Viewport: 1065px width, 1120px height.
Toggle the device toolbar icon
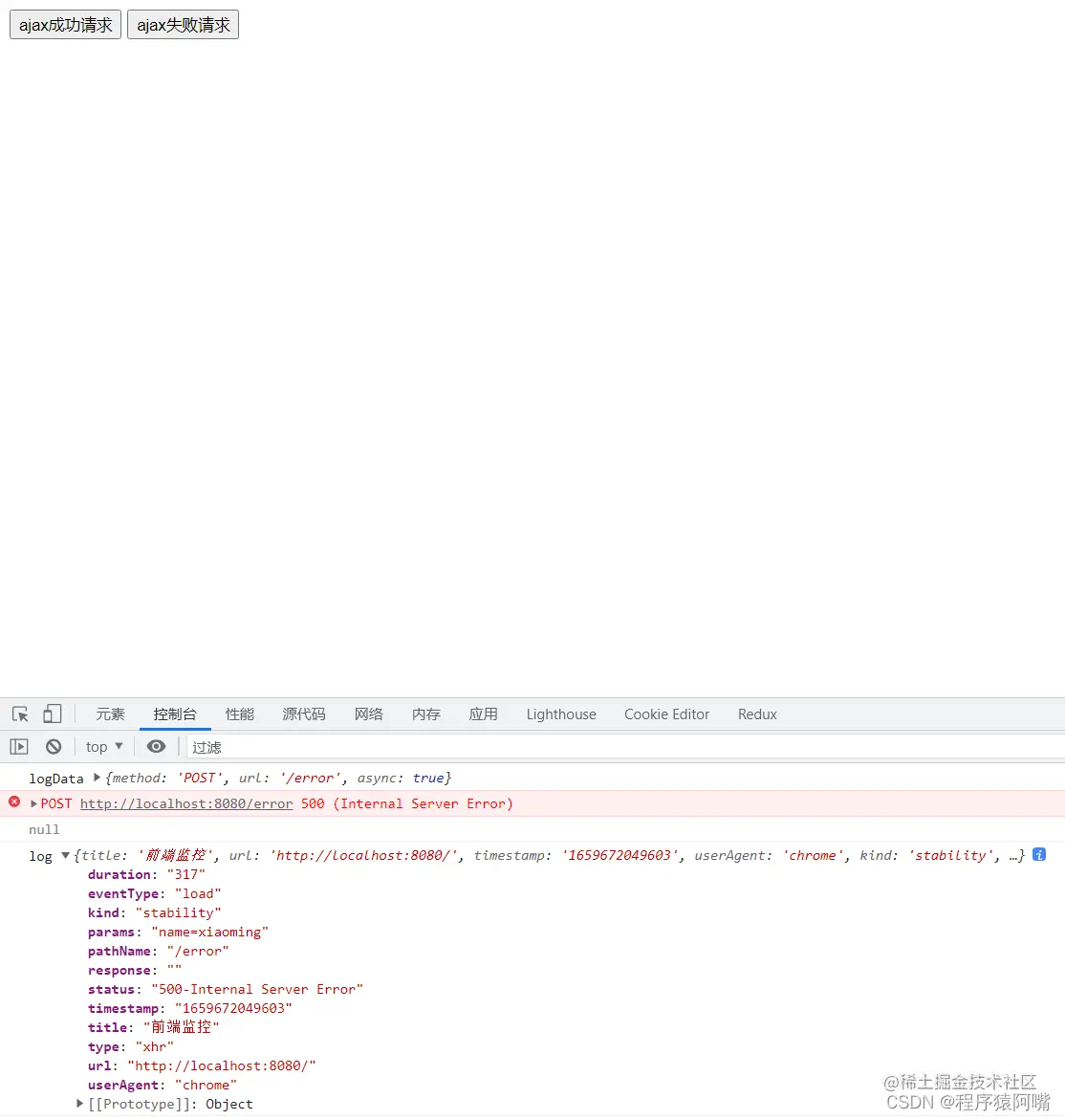tap(53, 714)
